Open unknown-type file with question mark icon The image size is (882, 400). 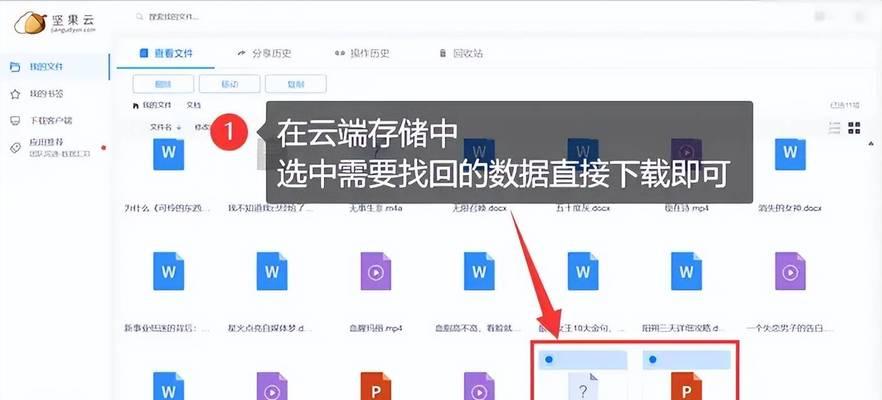coord(583,386)
